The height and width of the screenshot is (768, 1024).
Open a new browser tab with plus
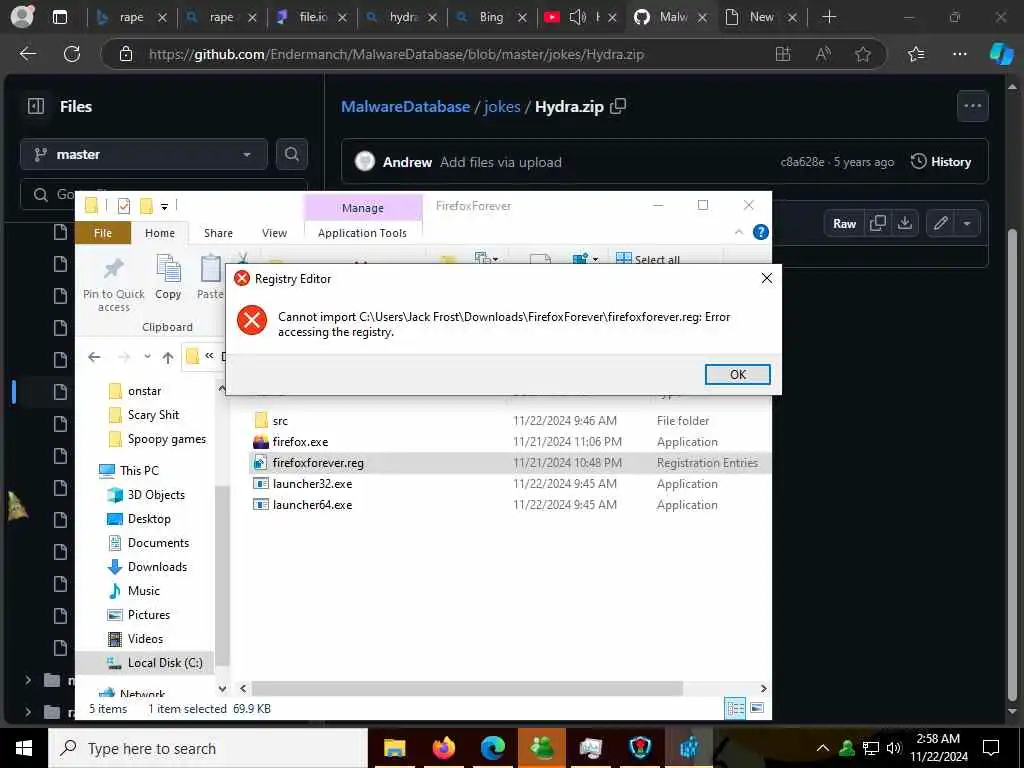click(x=829, y=17)
